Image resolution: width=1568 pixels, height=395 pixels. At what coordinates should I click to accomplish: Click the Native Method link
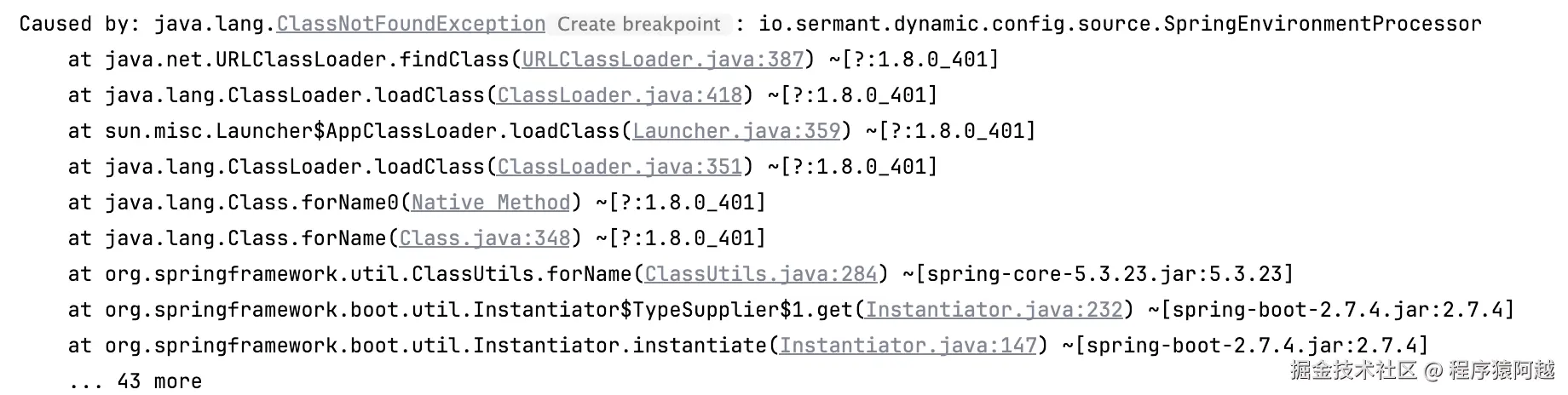pos(491,203)
